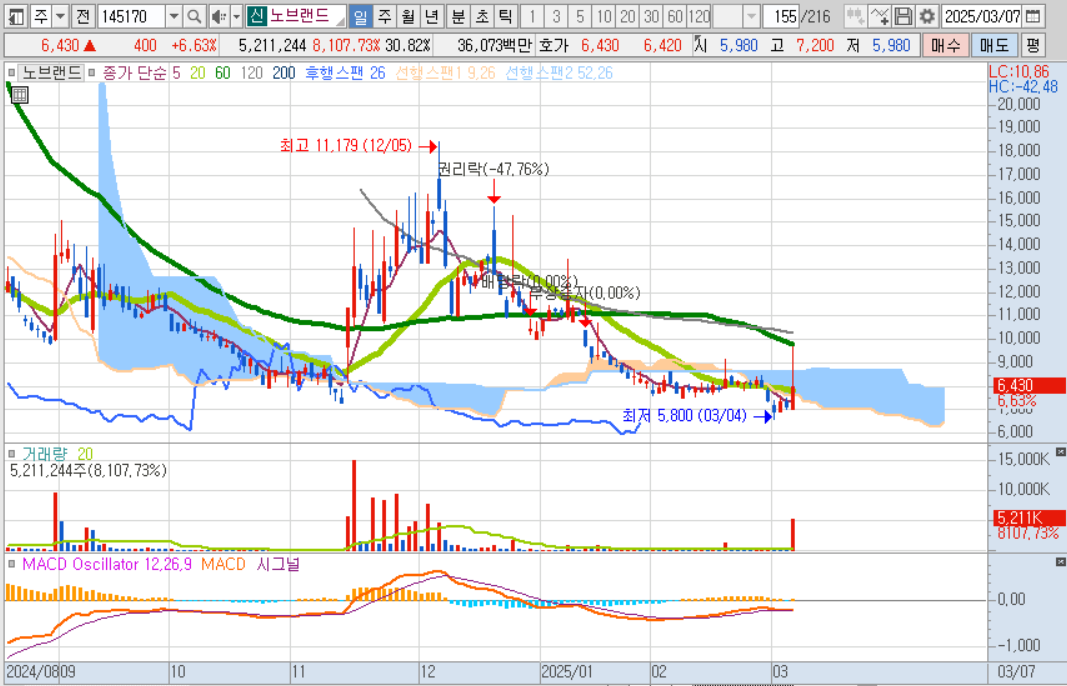Toggle the square before 노브랜드 legend

point(11,72)
